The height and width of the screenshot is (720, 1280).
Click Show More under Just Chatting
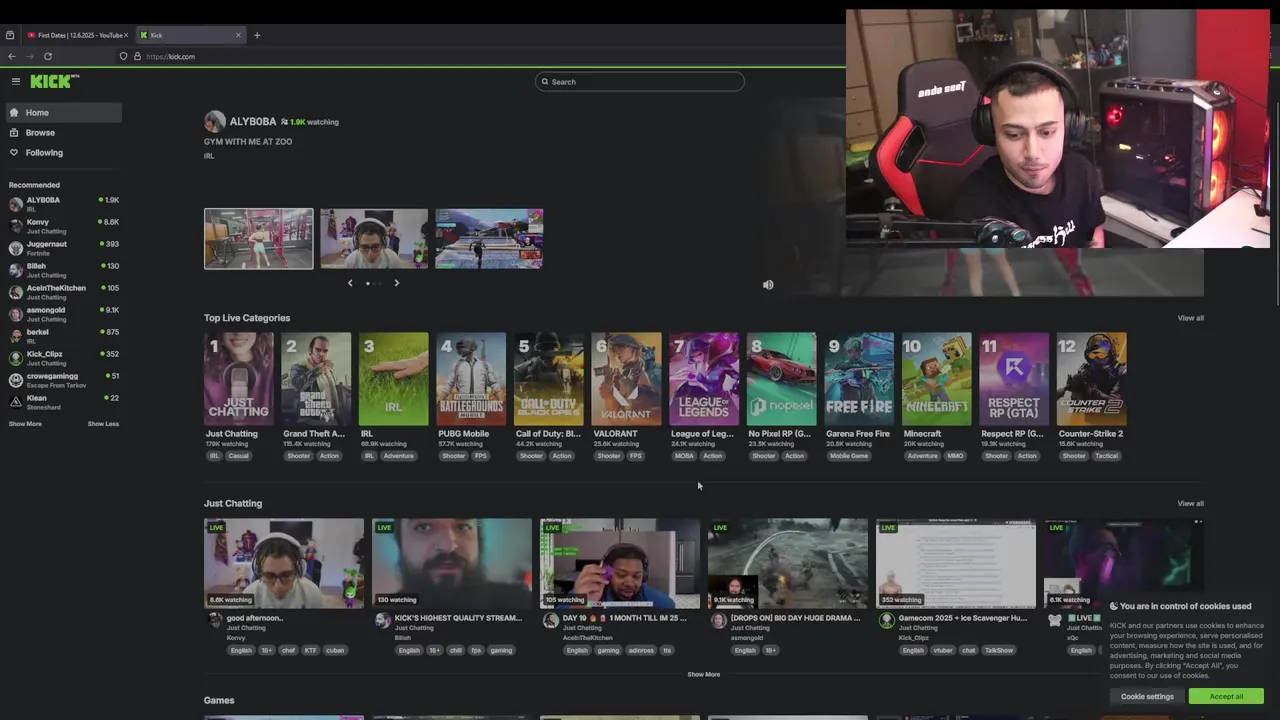[x=703, y=674]
